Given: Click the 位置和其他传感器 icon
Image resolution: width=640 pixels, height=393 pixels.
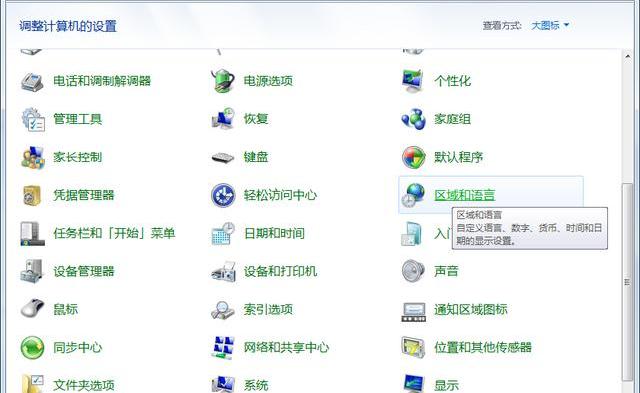Looking at the screenshot, I should [x=413, y=348].
